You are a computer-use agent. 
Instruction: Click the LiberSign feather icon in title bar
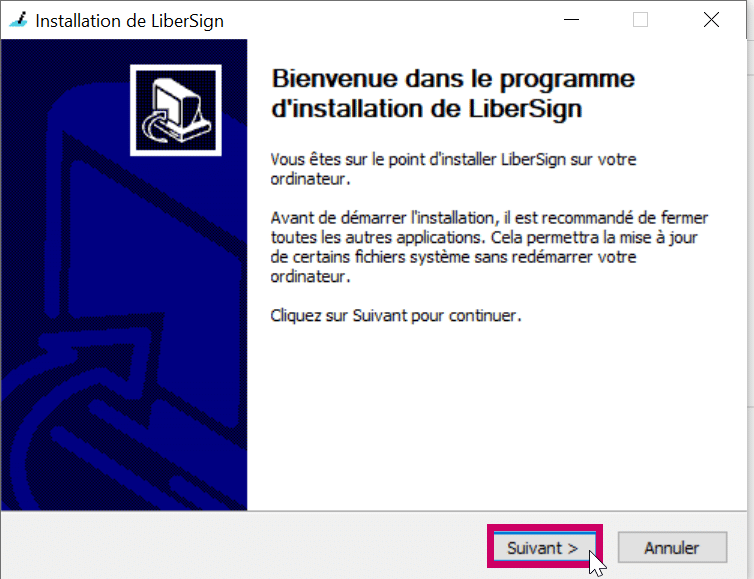click(x=18, y=20)
